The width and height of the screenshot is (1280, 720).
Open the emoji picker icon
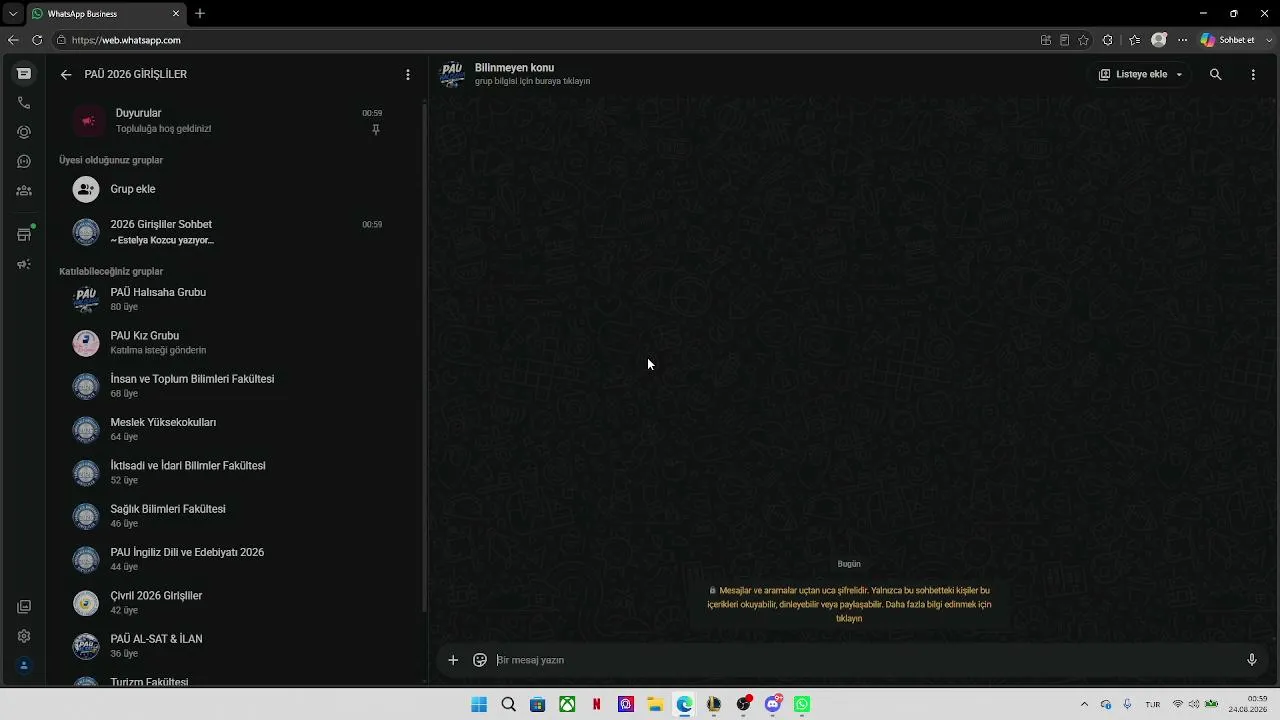(480, 660)
